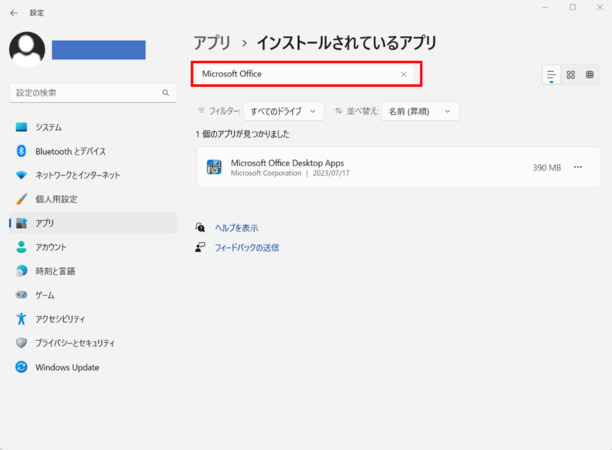Click the アプリ breadcrumb link
Image resolution: width=612 pixels, height=450 pixels.
click(212, 43)
